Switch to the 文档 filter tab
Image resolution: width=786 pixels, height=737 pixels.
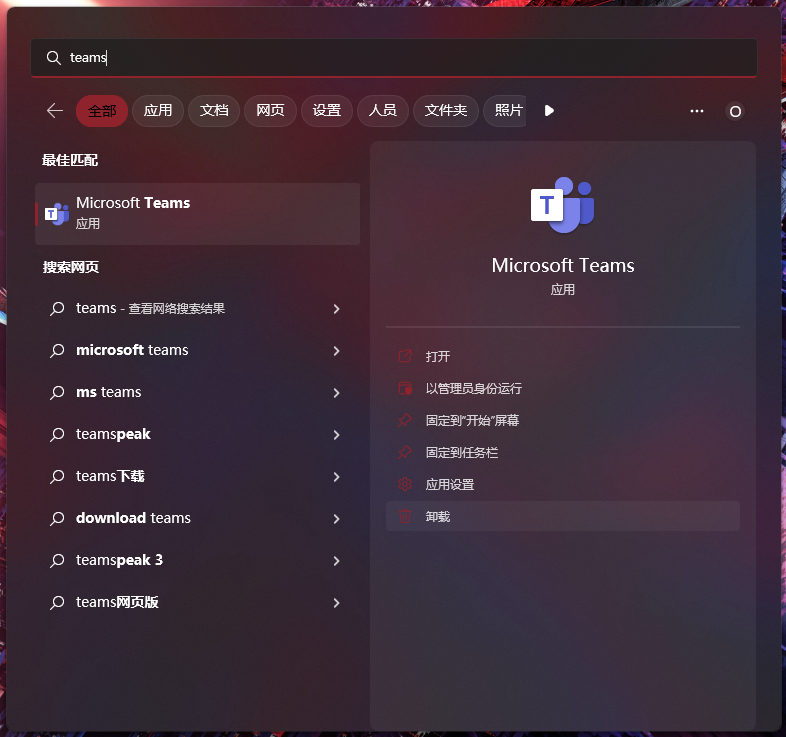click(214, 111)
